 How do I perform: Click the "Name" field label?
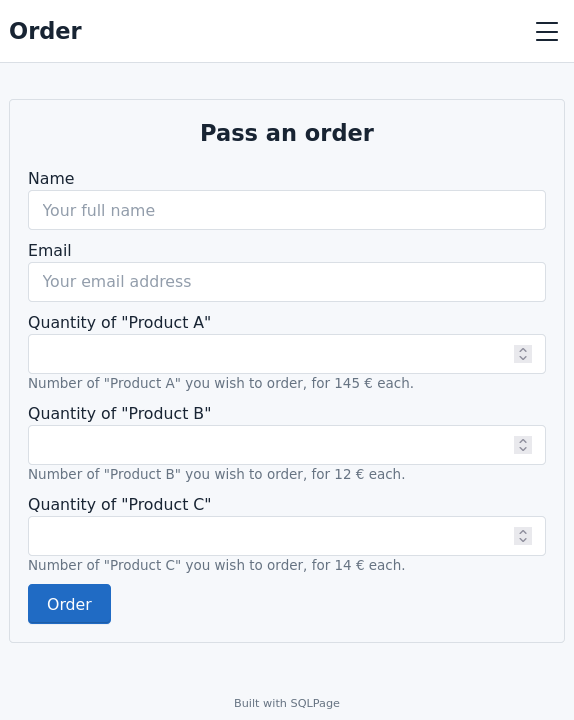[51, 179]
